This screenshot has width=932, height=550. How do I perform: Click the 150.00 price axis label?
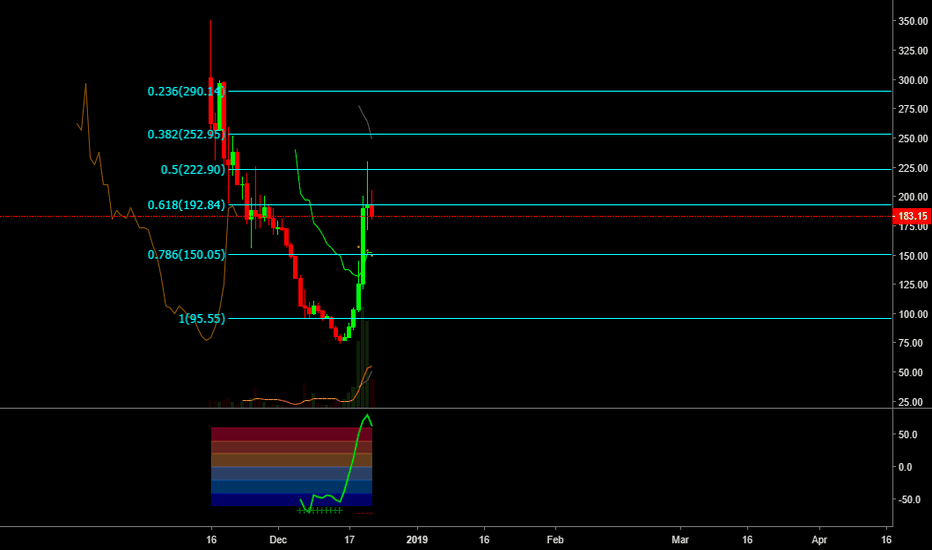pos(913,256)
